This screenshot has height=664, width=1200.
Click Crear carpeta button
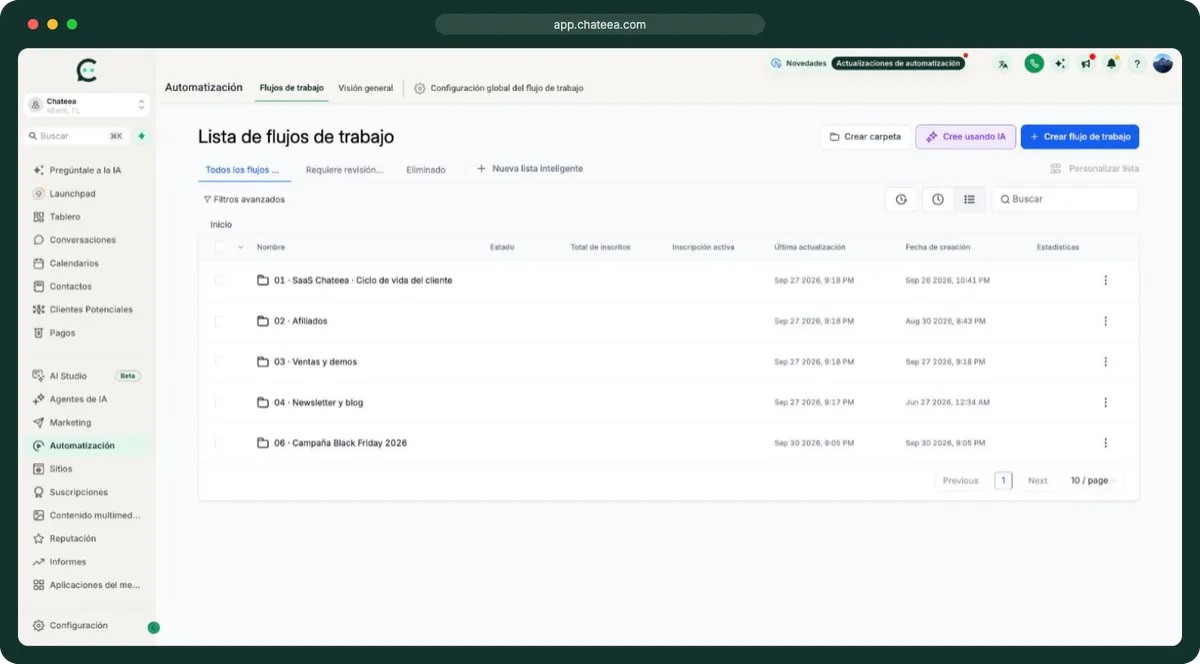pyautogui.click(x=865, y=136)
